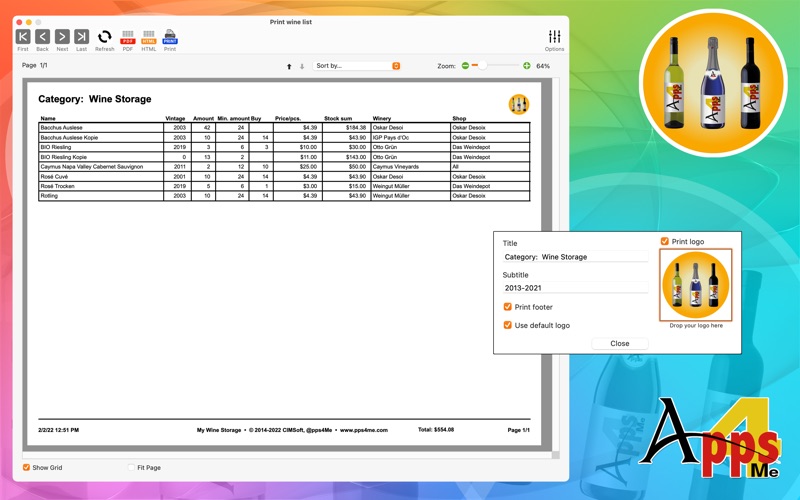This screenshot has width=800, height=500.
Task: Print the wine list
Action: pos(170,37)
